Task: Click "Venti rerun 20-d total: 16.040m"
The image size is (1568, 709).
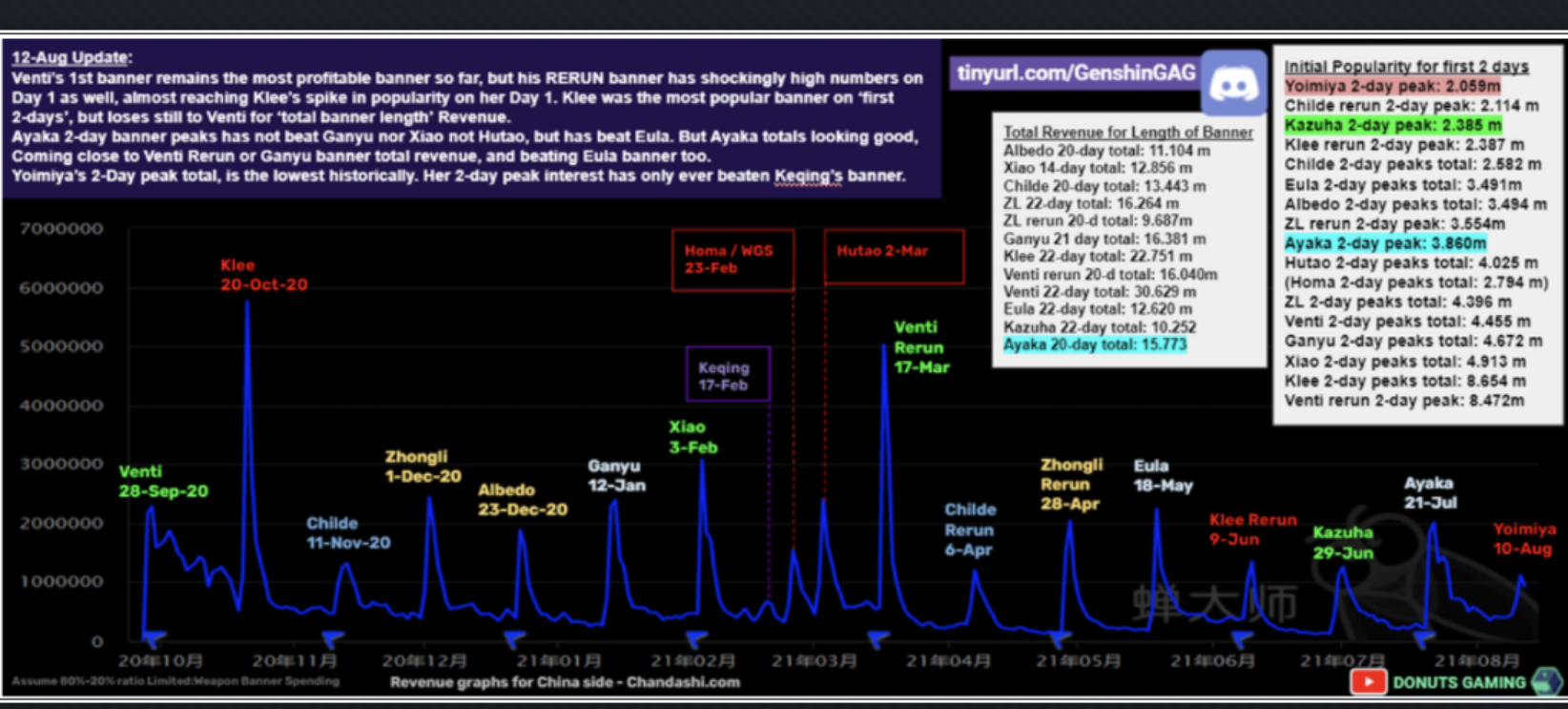Action: (x=1110, y=274)
